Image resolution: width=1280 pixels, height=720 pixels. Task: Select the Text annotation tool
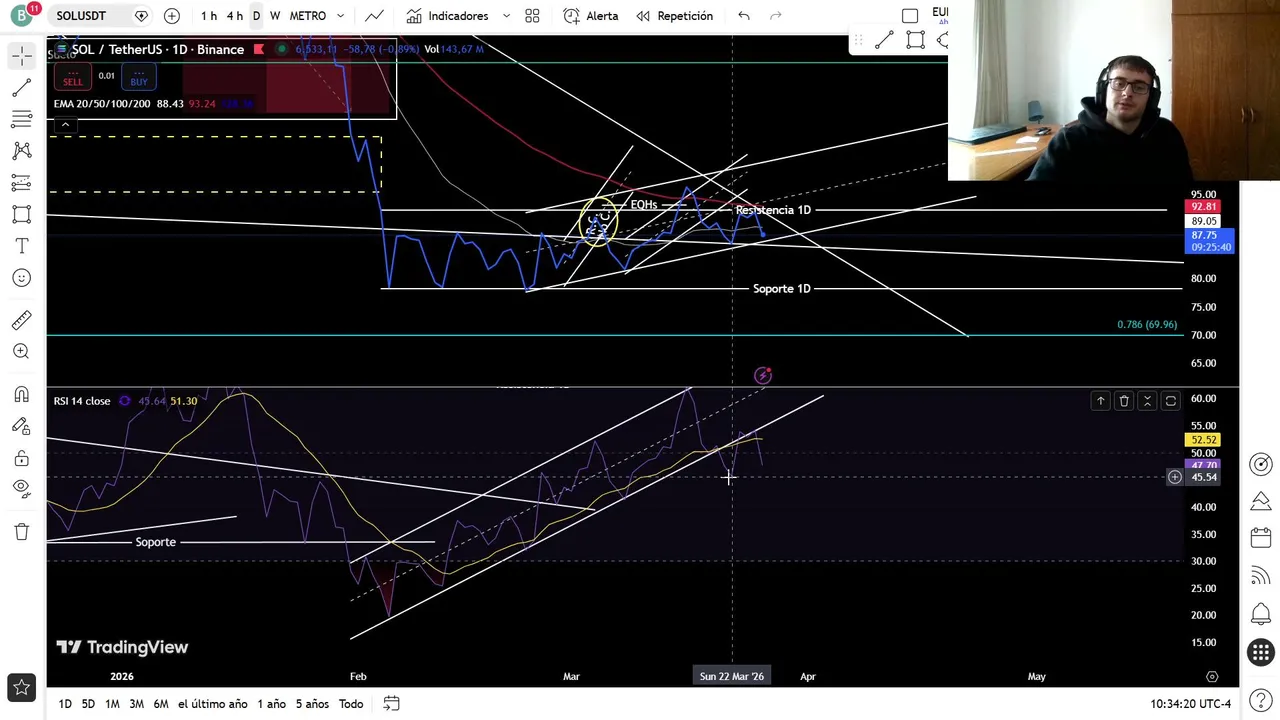[21, 246]
